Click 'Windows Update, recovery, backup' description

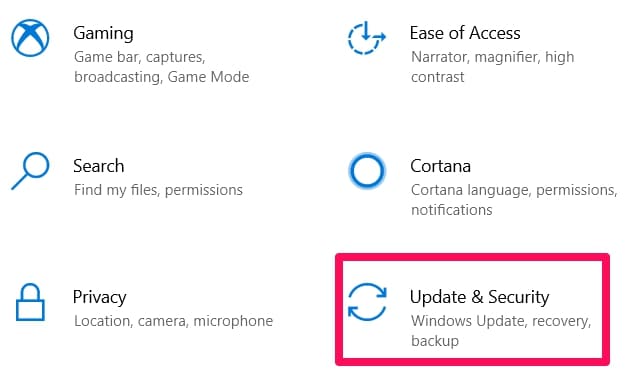pyautogui.click(x=501, y=331)
